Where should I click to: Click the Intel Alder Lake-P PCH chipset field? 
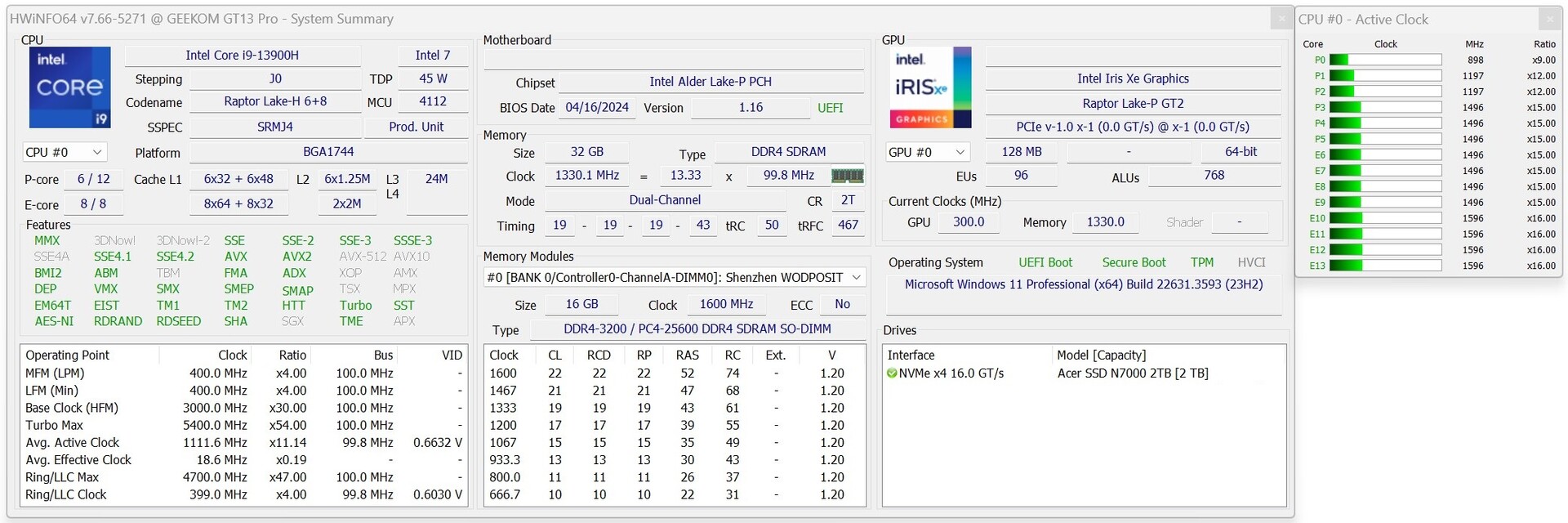click(710, 82)
